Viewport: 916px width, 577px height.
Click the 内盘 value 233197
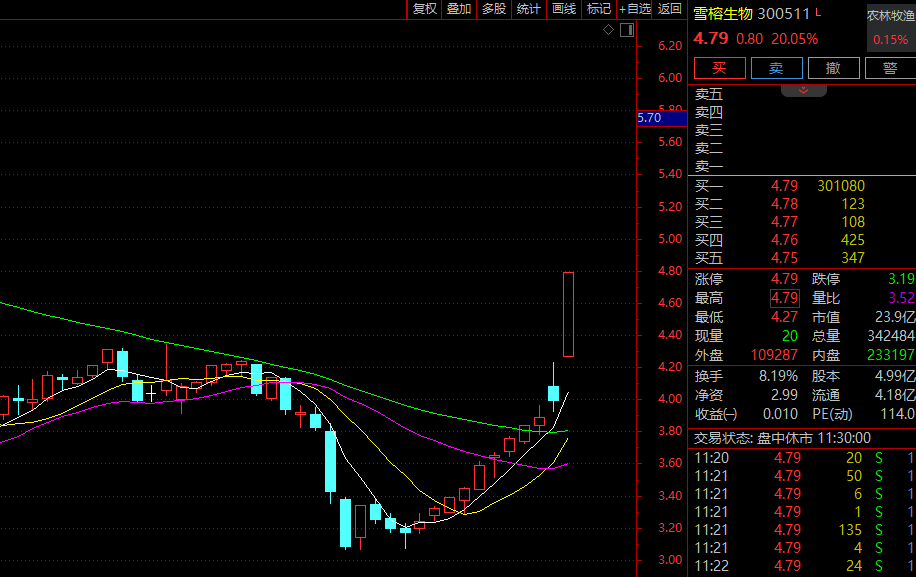(x=891, y=355)
